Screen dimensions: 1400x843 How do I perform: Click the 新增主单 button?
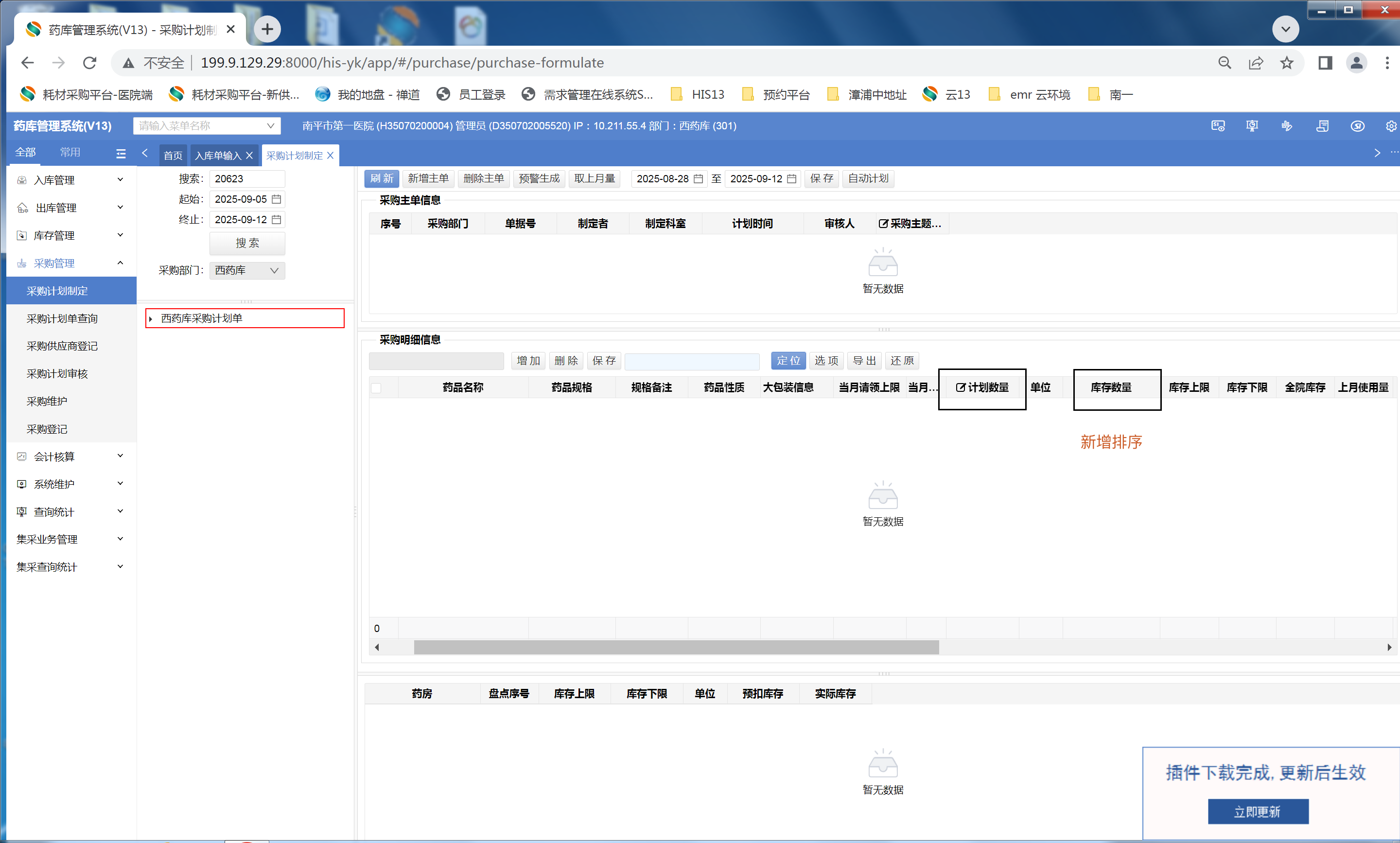tap(428, 178)
